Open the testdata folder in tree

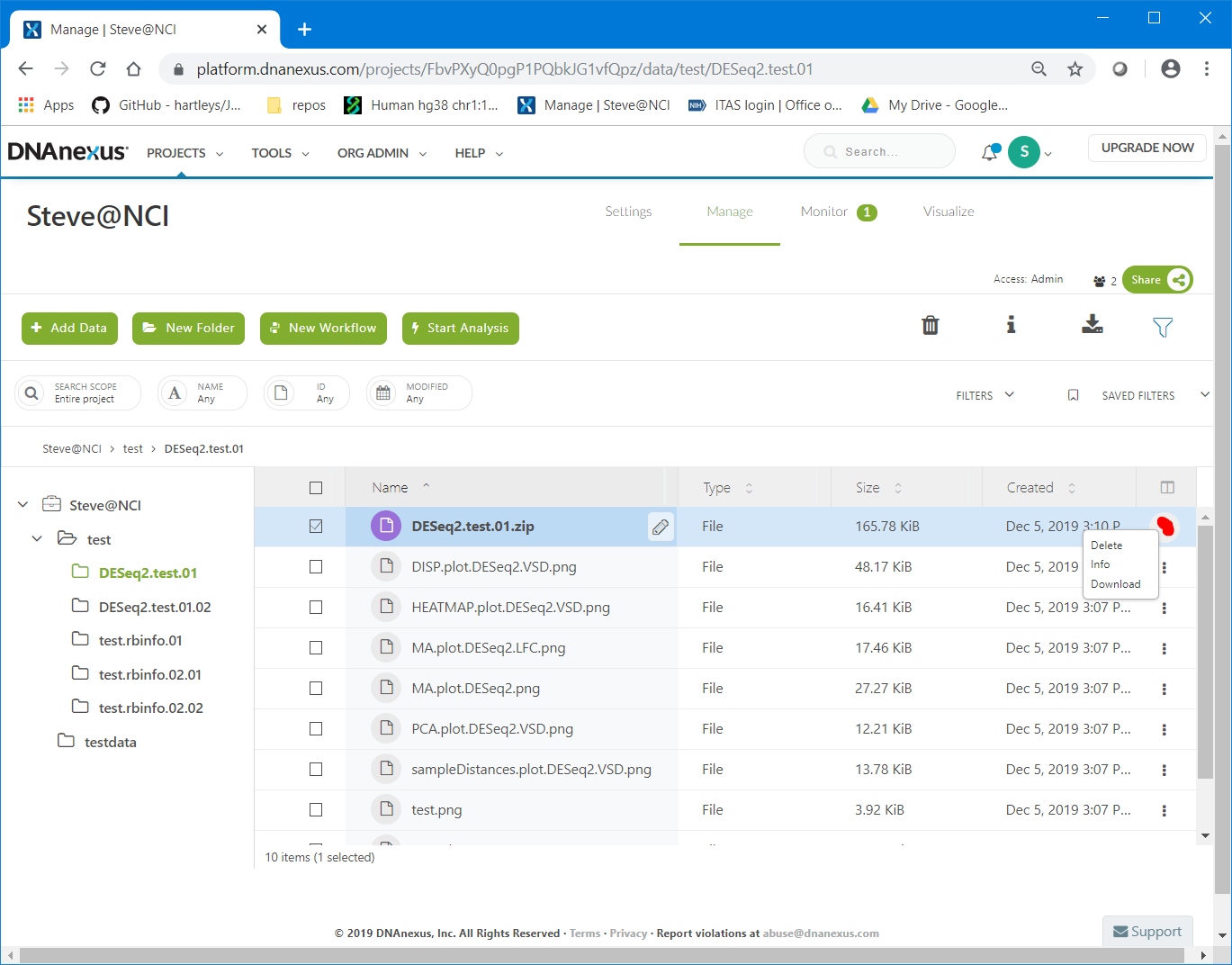[x=110, y=743]
